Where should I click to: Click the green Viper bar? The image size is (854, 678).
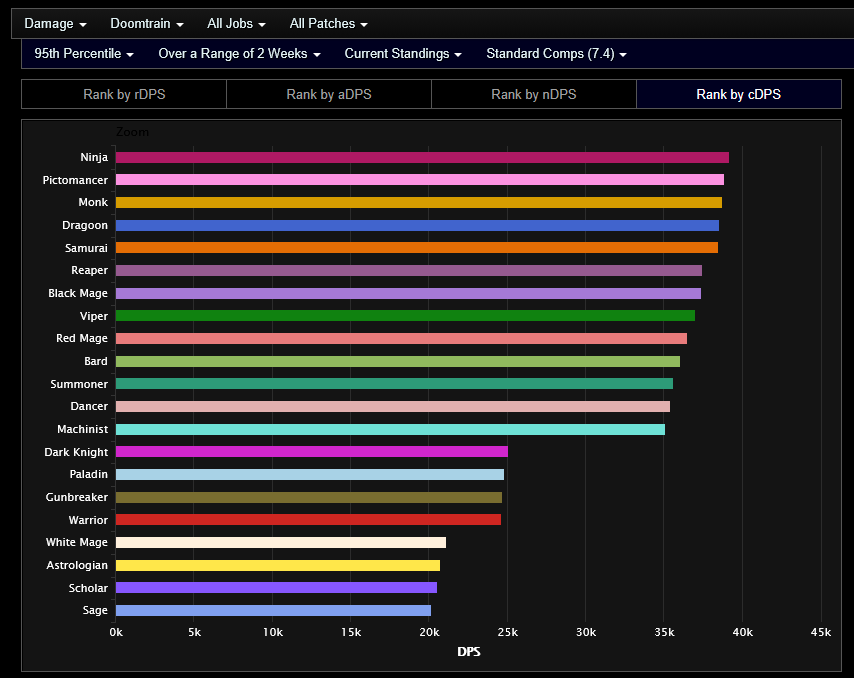405,316
